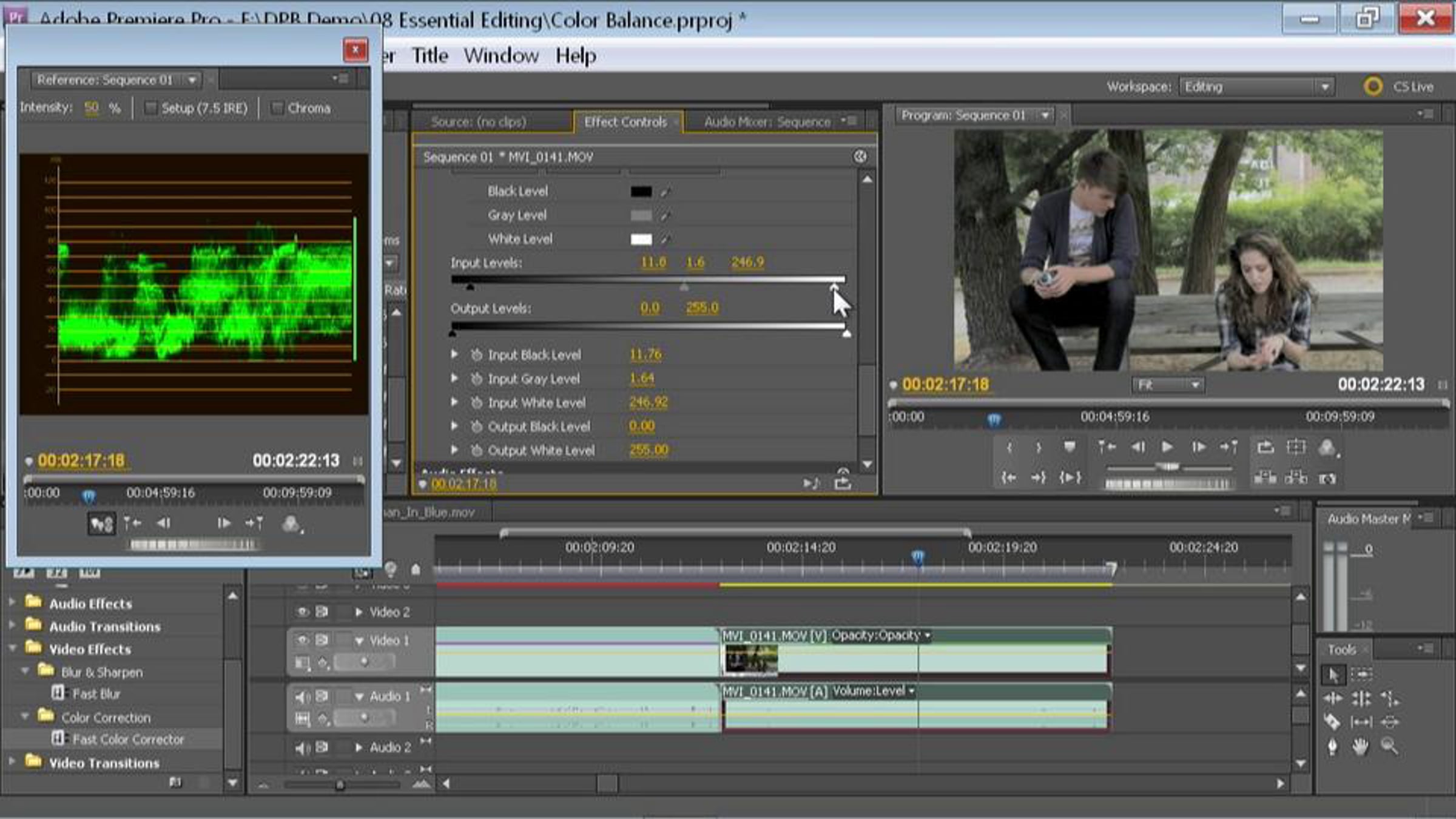Open the Window menu
Screen dimensions: 1456x819
tap(500, 56)
